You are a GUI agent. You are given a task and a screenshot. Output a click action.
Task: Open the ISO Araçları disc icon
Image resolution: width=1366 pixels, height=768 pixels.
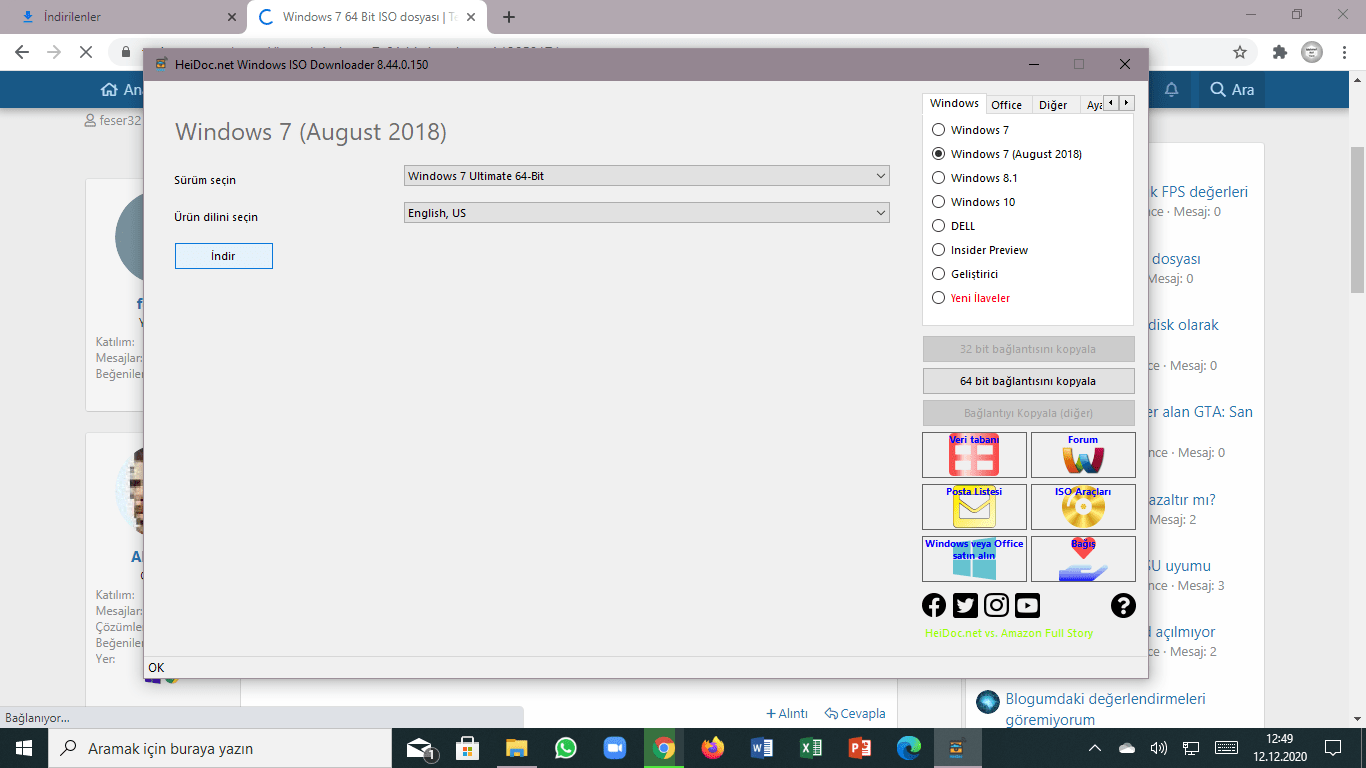[1083, 507]
